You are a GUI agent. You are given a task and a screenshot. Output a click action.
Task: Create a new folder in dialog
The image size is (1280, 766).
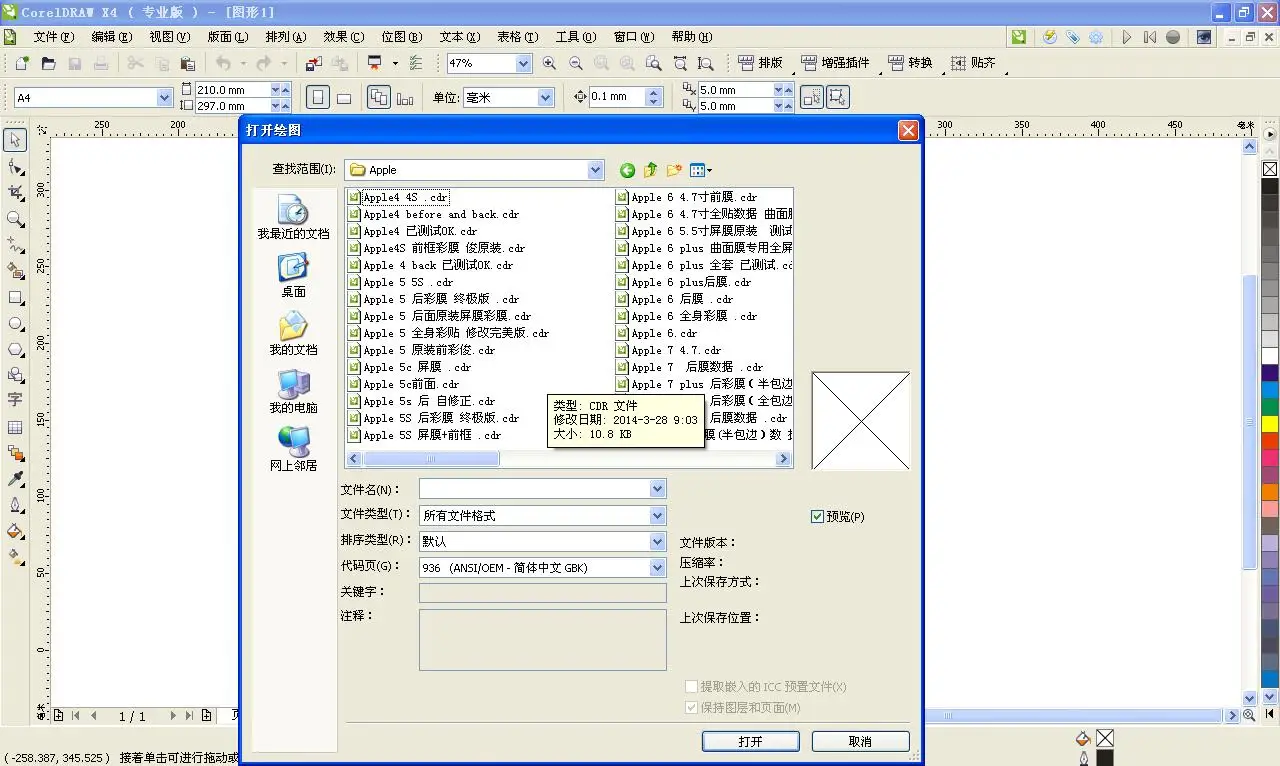pos(674,170)
